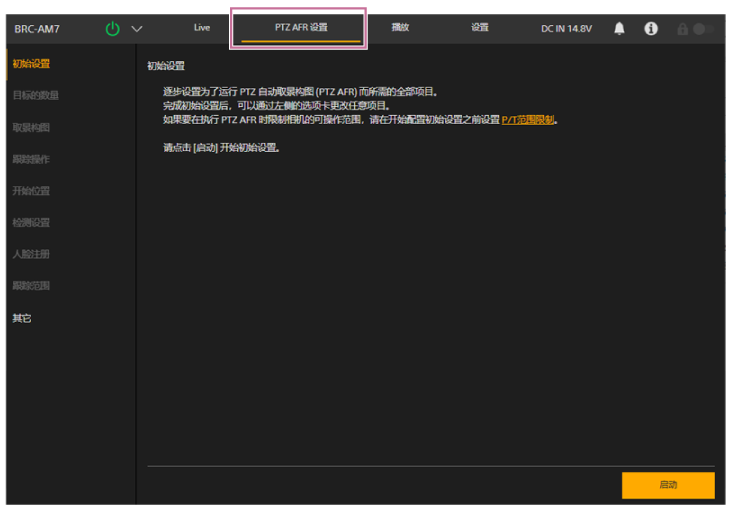Open the notification bell
Image resolution: width=730 pixels, height=510 pixels.
pyautogui.click(x=619, y=29)
